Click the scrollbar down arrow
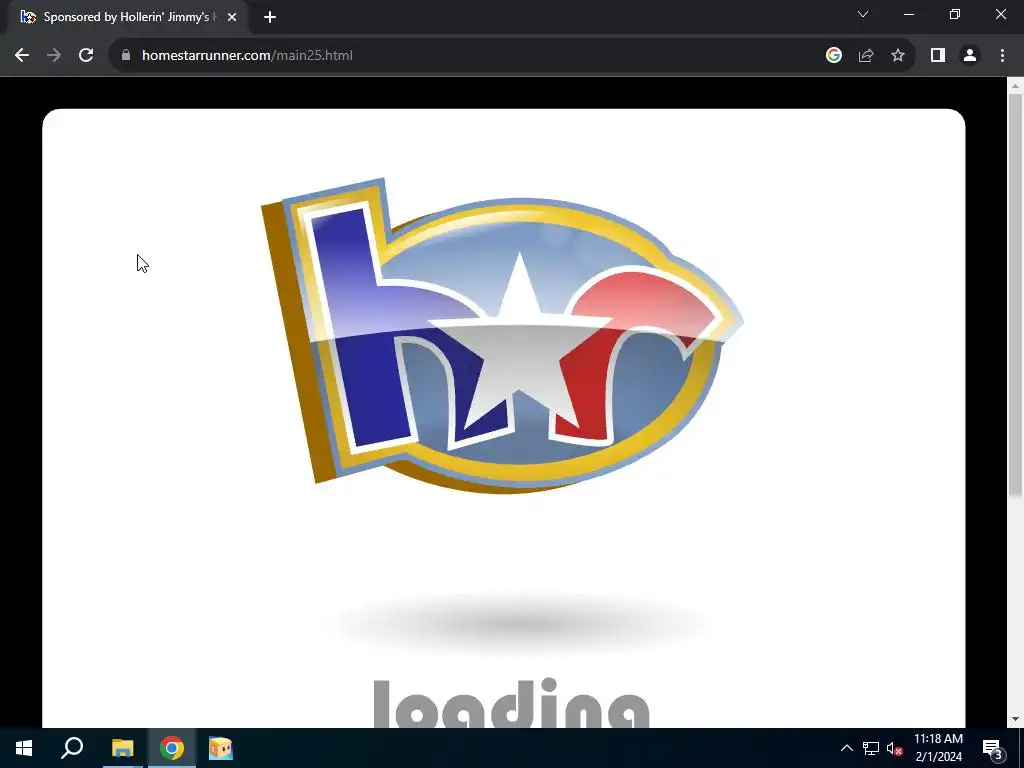Image resolution: width=1024 pixels, height=768 pixels. (x=1015, y=719)
